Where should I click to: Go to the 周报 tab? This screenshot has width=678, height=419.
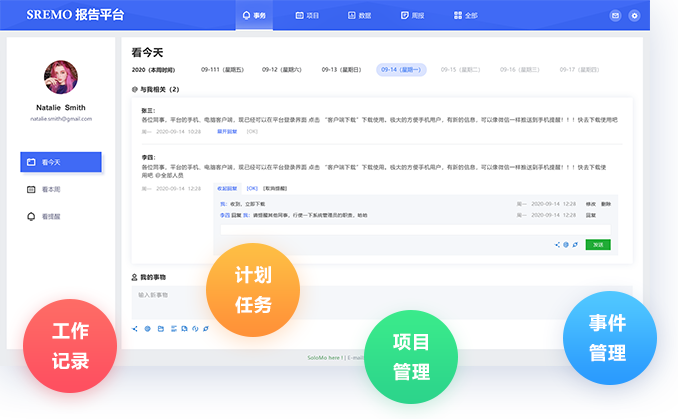pos(412,16)
